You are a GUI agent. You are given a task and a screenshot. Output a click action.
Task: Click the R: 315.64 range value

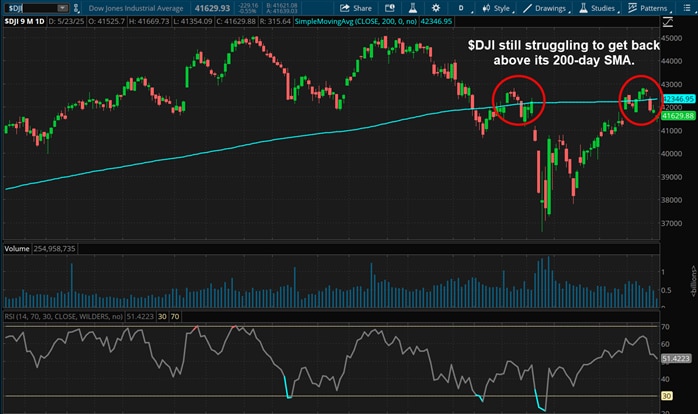tap(275, 21)
